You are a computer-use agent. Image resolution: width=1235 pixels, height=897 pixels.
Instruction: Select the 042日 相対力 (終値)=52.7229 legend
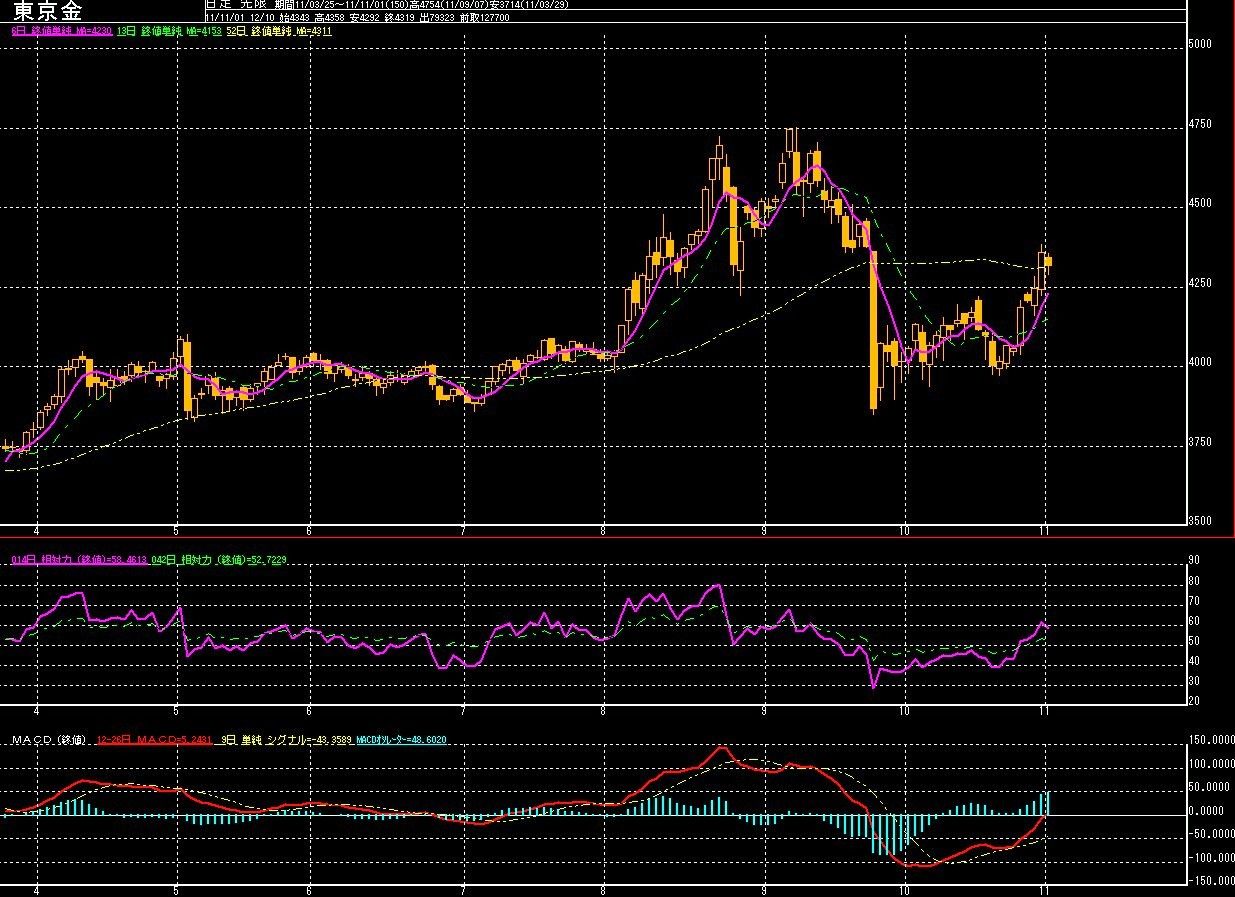pos(218,559)
